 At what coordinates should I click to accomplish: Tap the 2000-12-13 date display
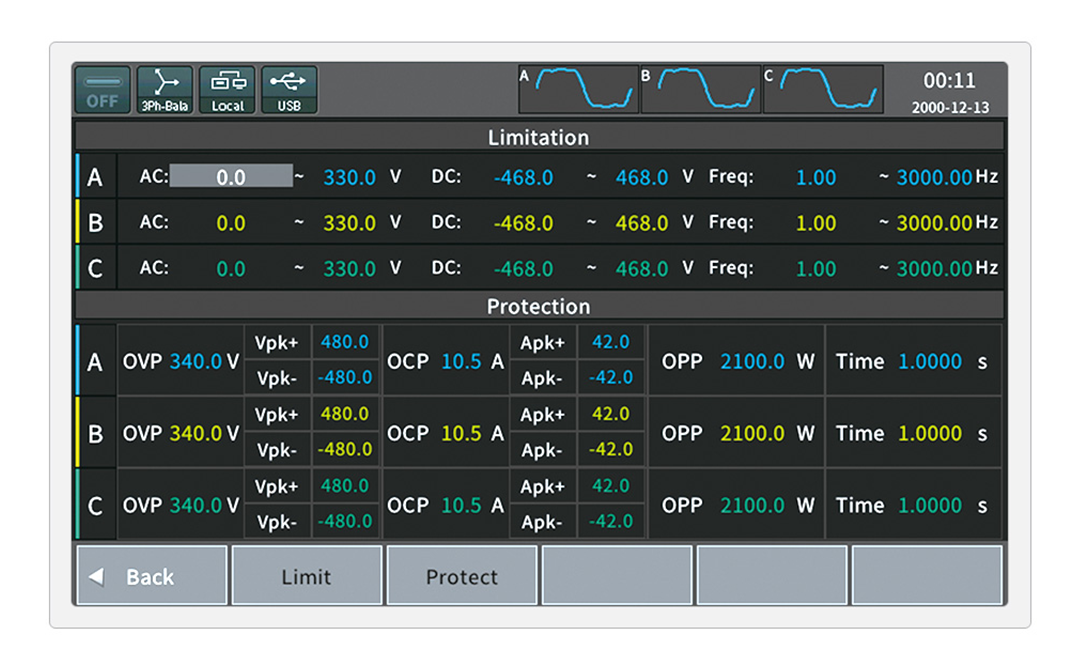[x=950, y=107]
